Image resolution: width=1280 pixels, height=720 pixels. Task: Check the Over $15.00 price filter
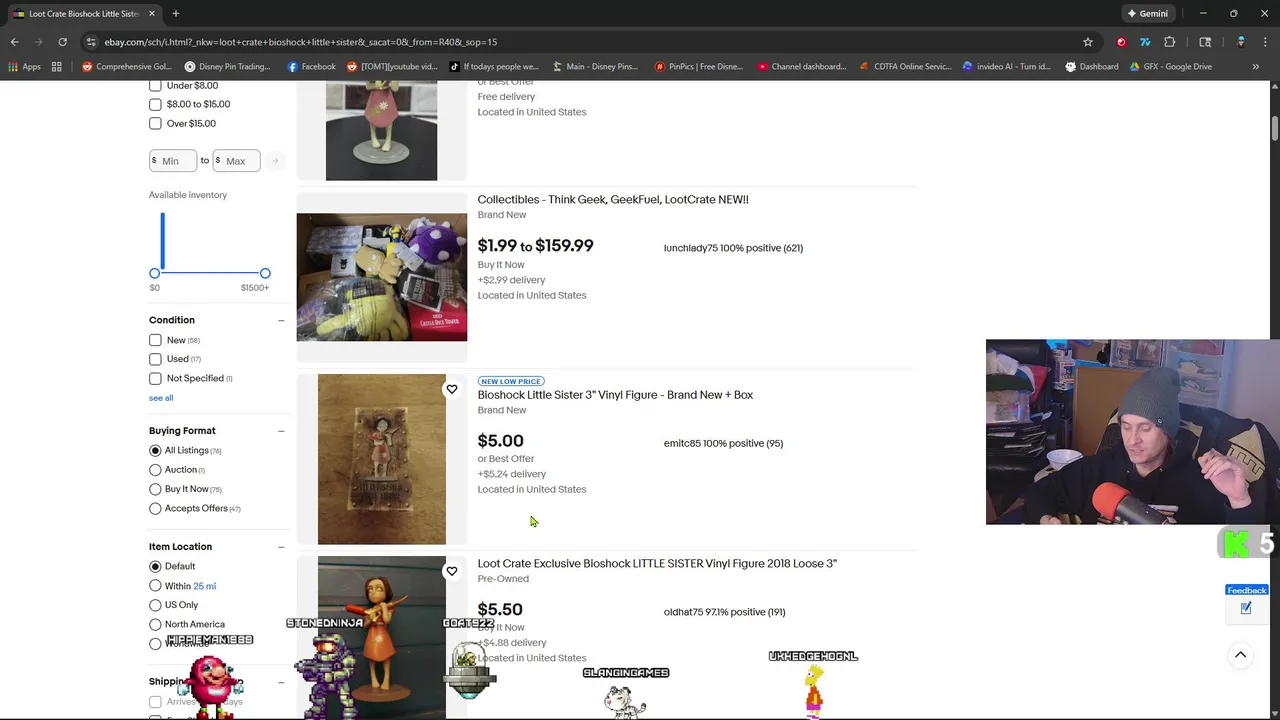(155, 123)
